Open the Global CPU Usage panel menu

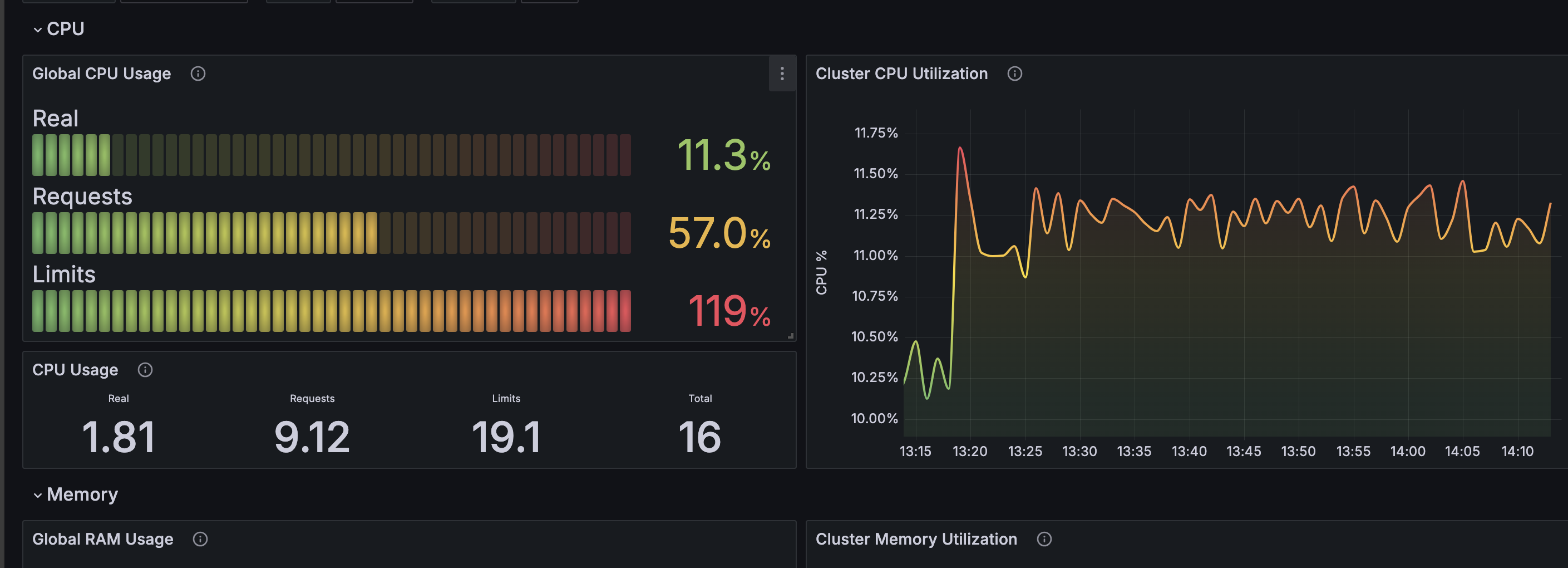[x=782, y=74]
